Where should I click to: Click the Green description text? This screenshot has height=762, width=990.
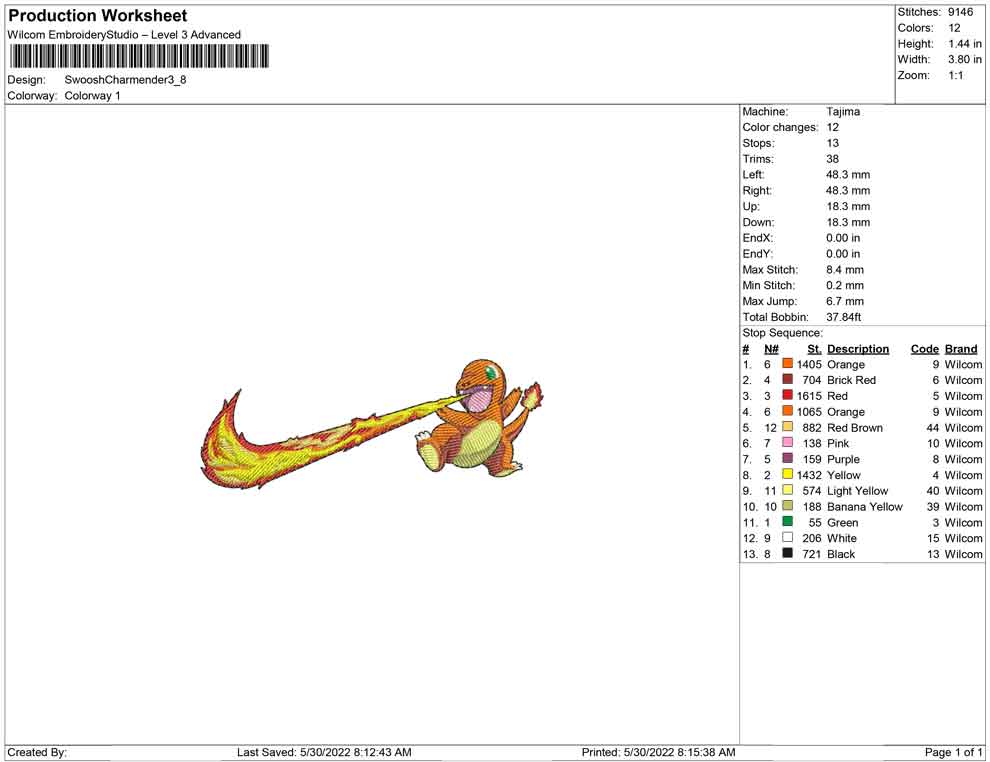click(x=843, y=521)
